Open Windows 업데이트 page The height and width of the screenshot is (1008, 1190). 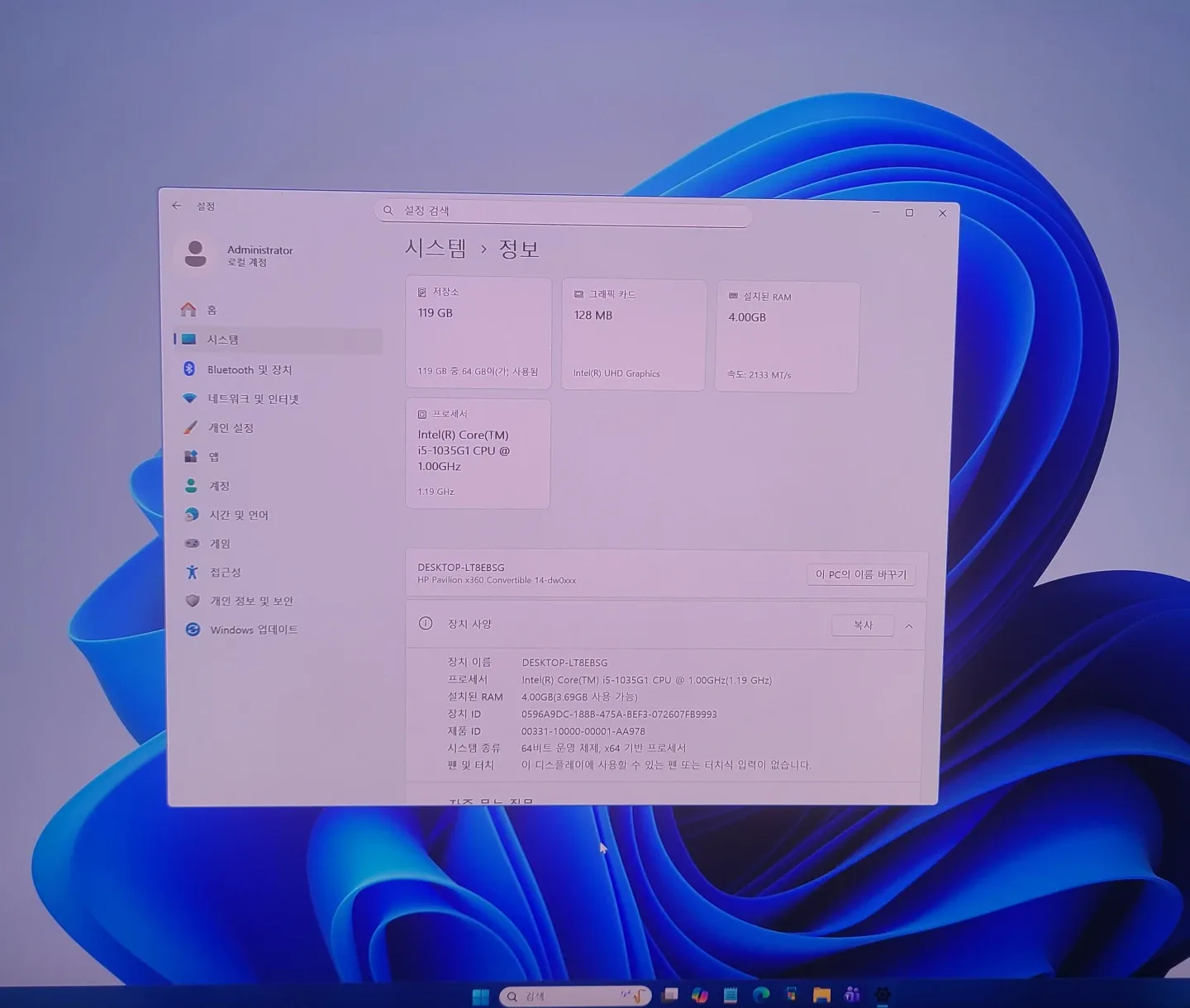pos(254,630)
